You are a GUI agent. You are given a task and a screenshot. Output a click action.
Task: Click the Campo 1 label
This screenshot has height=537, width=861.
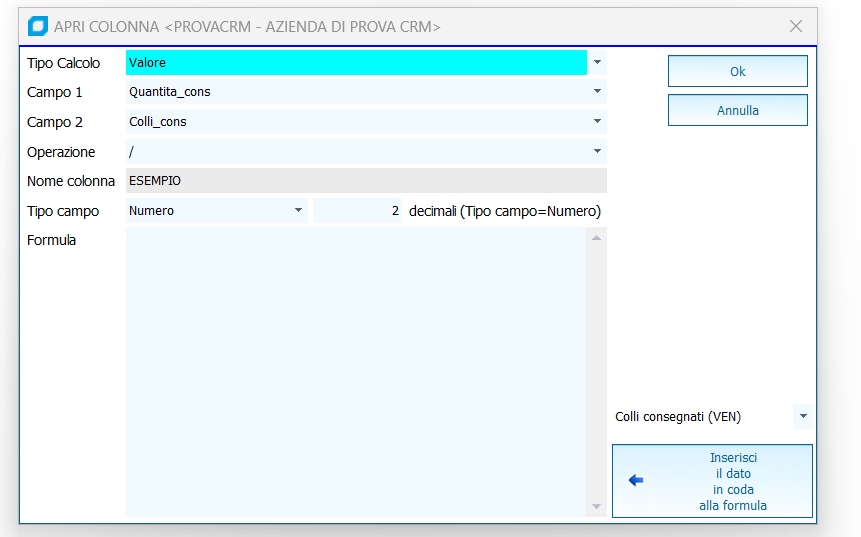54,92
